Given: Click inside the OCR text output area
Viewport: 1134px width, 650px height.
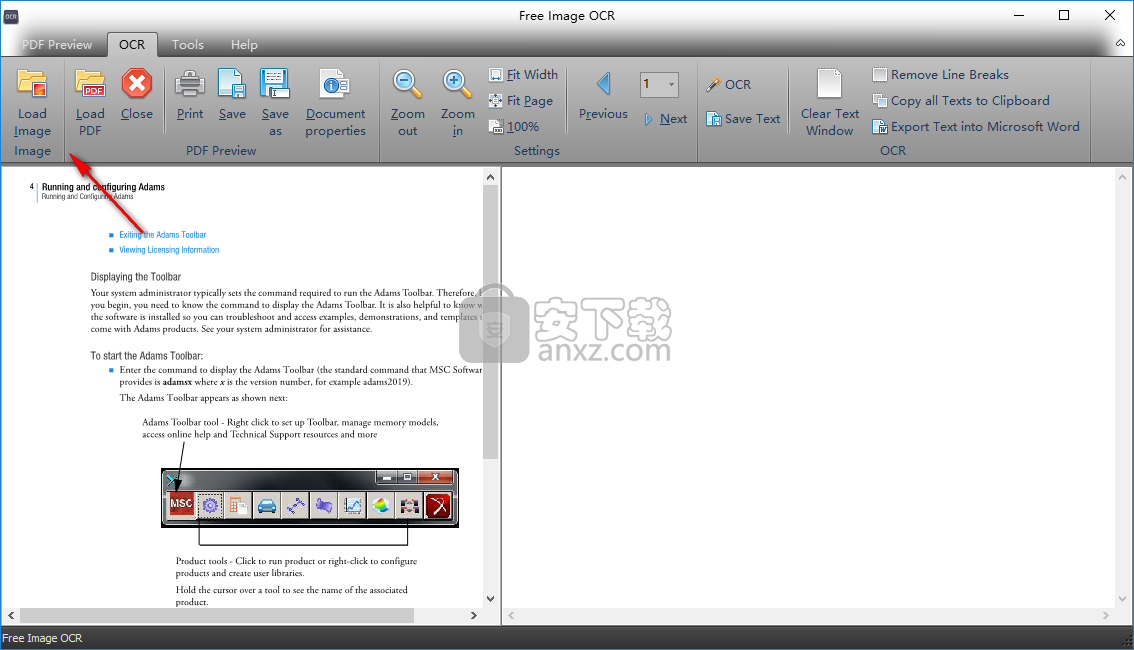Looking at the screenshot, I should (807, 388).
